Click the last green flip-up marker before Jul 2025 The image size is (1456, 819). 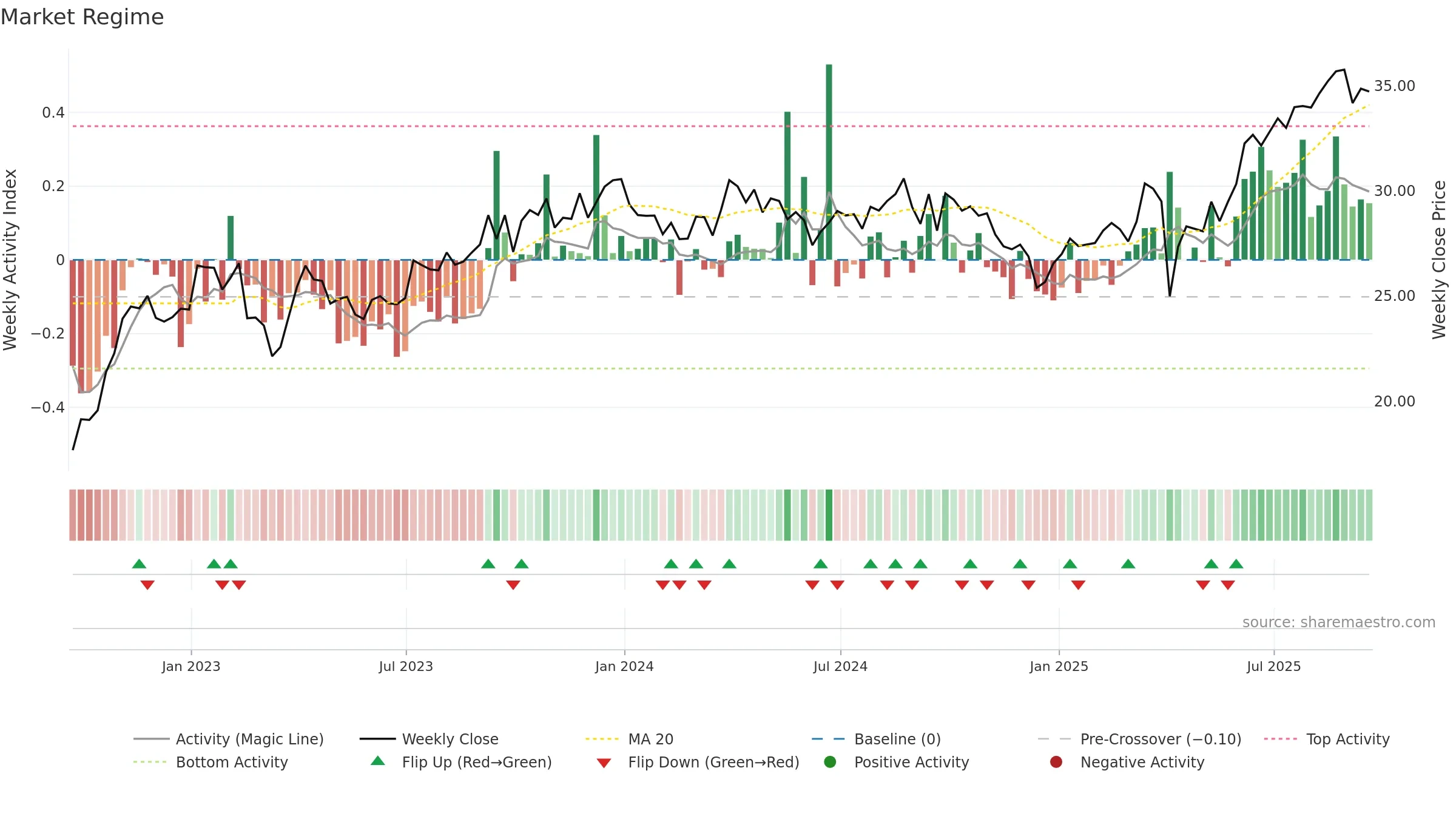(1236, 564)
